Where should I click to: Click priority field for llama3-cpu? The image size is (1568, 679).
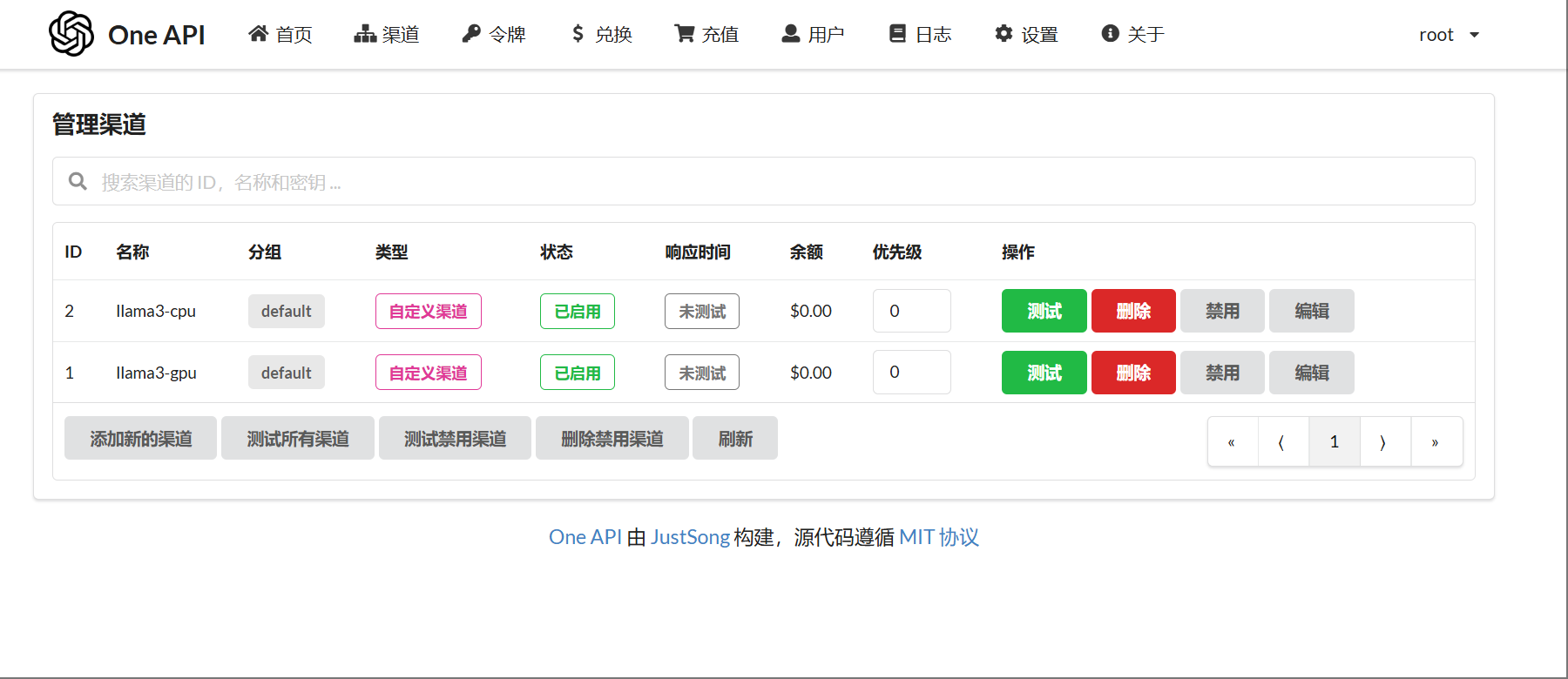911,311
